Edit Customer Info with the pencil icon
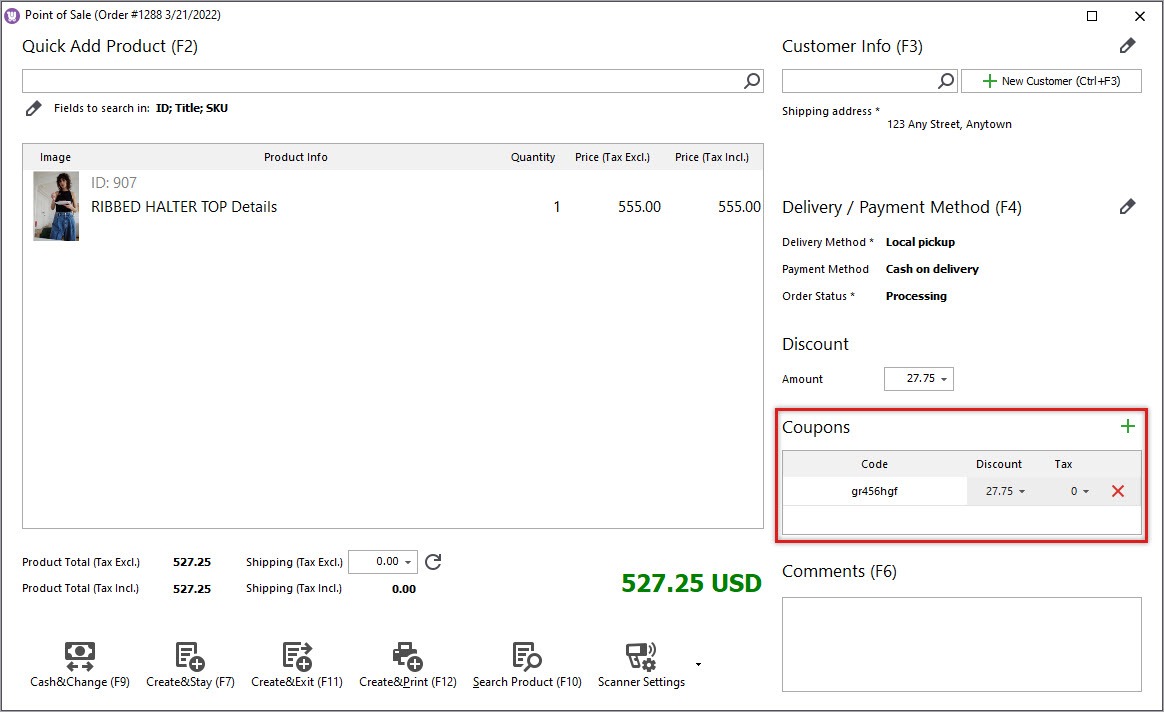 (x=1127, y=46)
